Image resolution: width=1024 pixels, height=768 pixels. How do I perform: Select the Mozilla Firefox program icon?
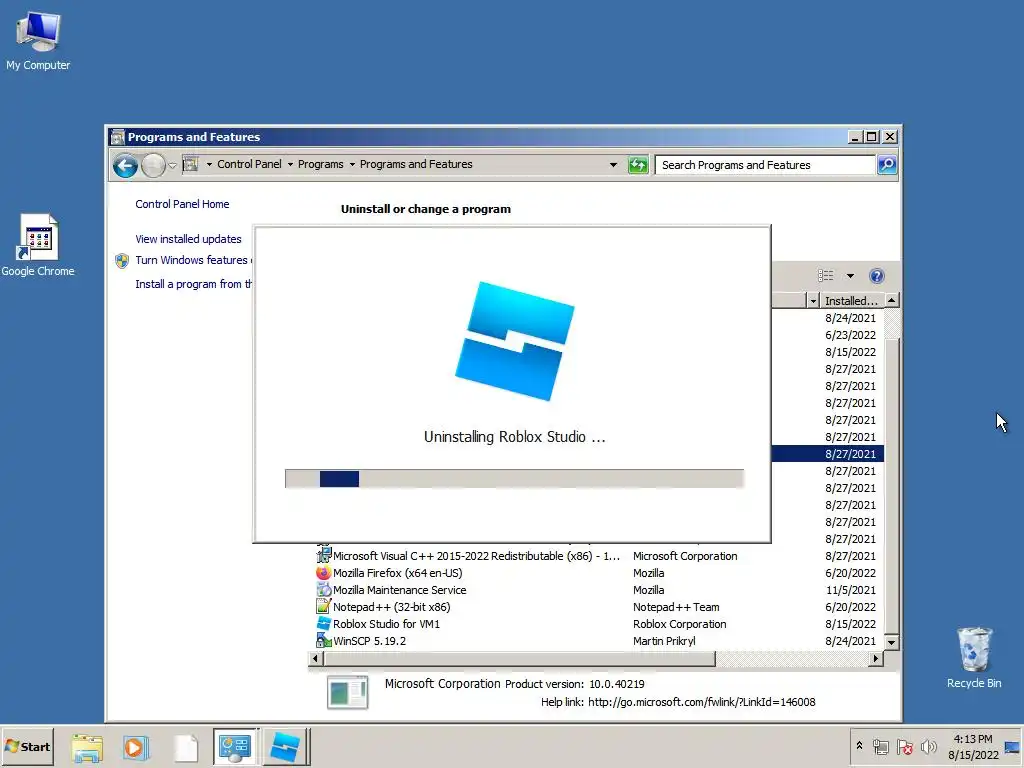point(323,573)
